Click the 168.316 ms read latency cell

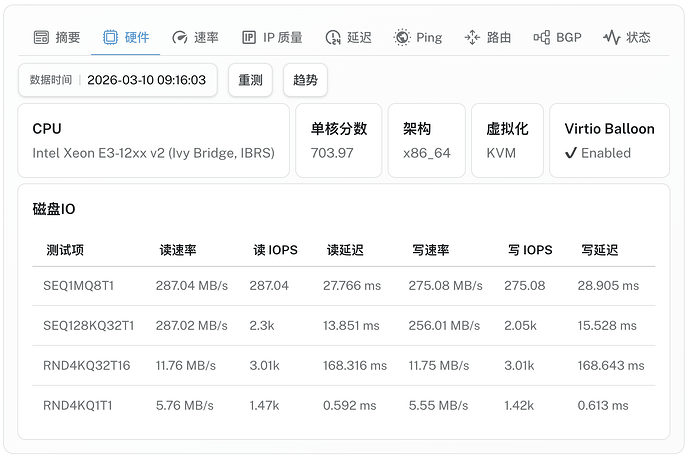point(355,366)
